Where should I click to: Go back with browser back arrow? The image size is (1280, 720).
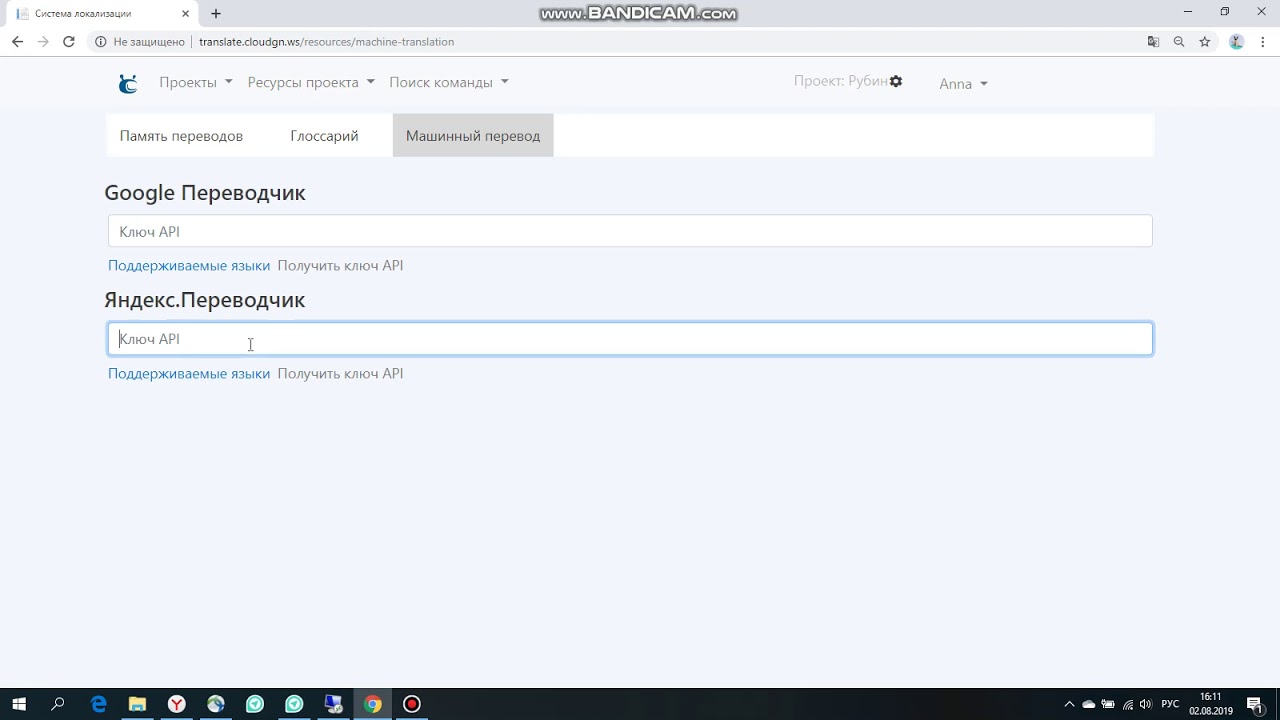17,42
